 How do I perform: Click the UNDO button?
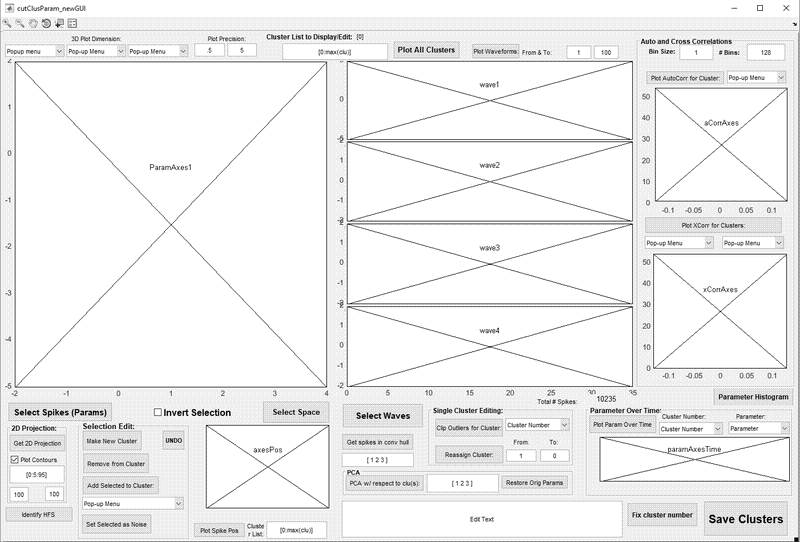pos(173,441)
